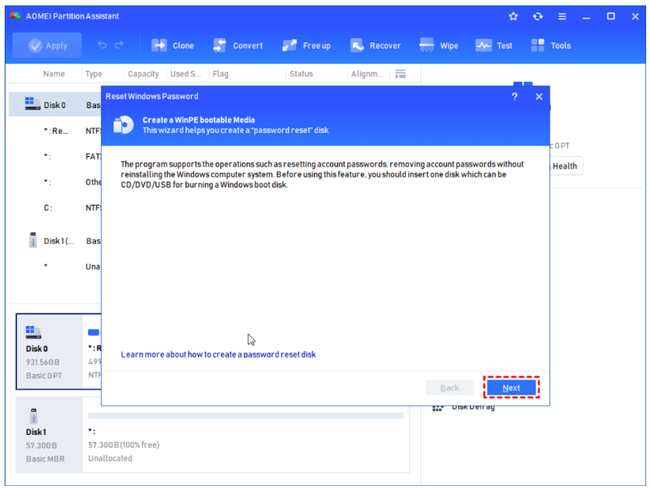
Task: Select the C: partition row
Action: pyautogui.click(x=55, y=208)
